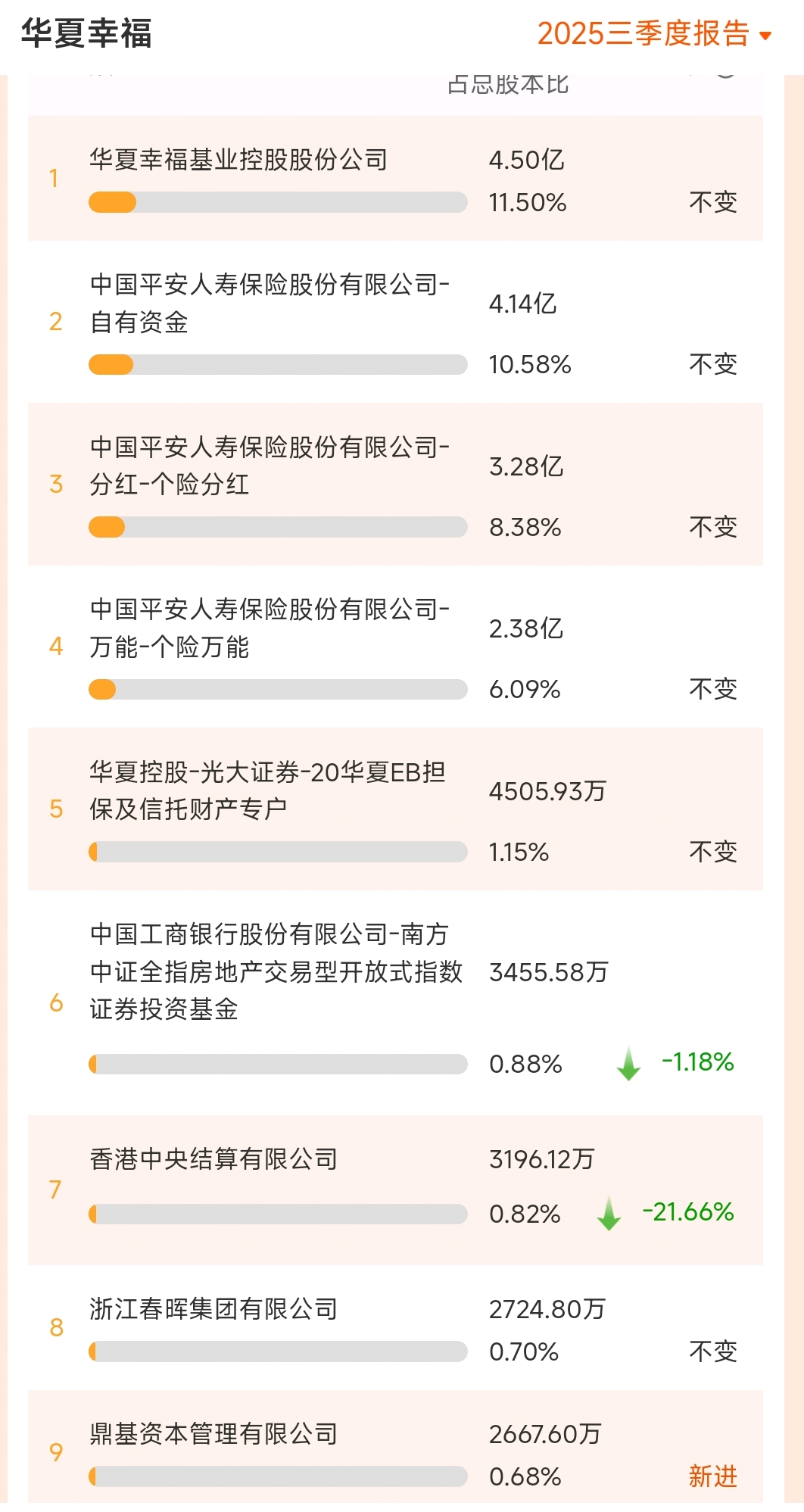Tap the 新进 label for 鼎基资本
The image size is (804, 1512).
[x=712, y=1476]
